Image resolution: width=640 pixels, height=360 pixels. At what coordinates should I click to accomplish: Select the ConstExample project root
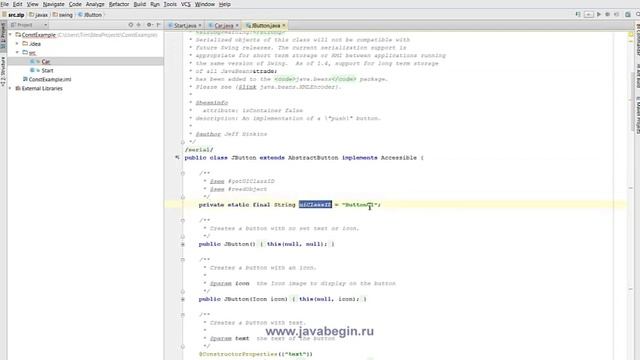click(x=38, y=35)
